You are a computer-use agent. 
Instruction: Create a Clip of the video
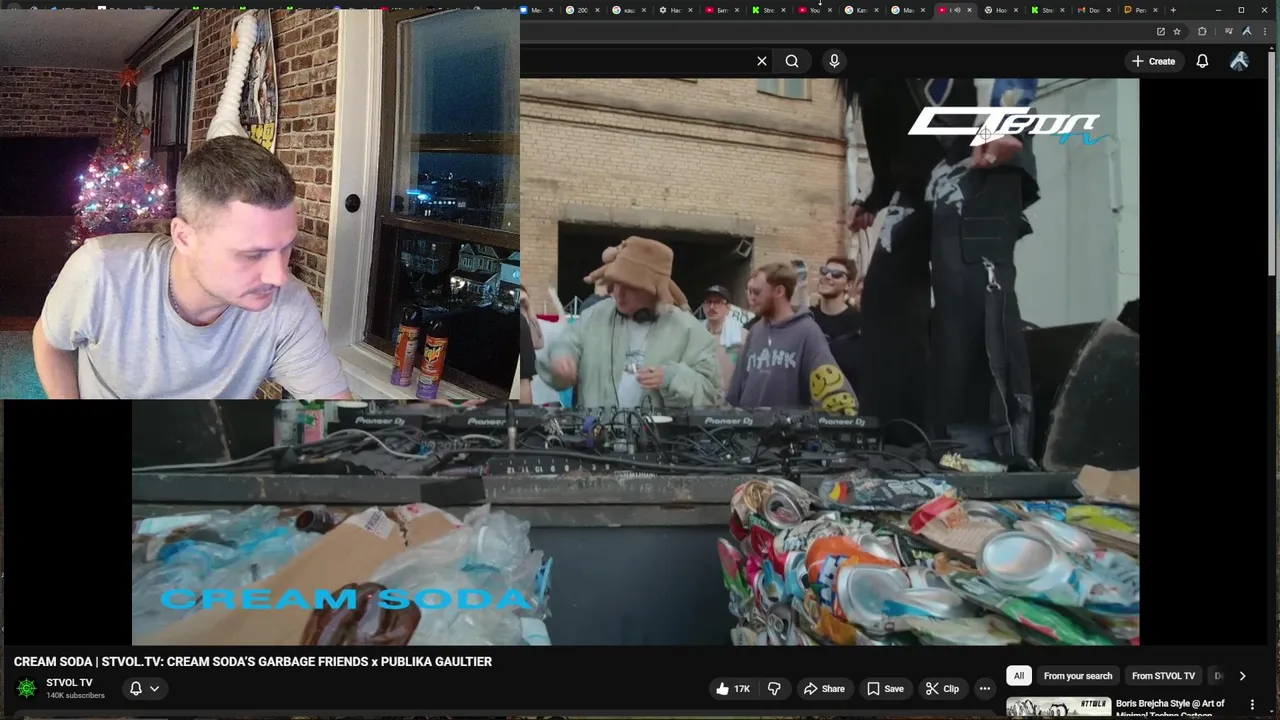[x=942, y=688]
